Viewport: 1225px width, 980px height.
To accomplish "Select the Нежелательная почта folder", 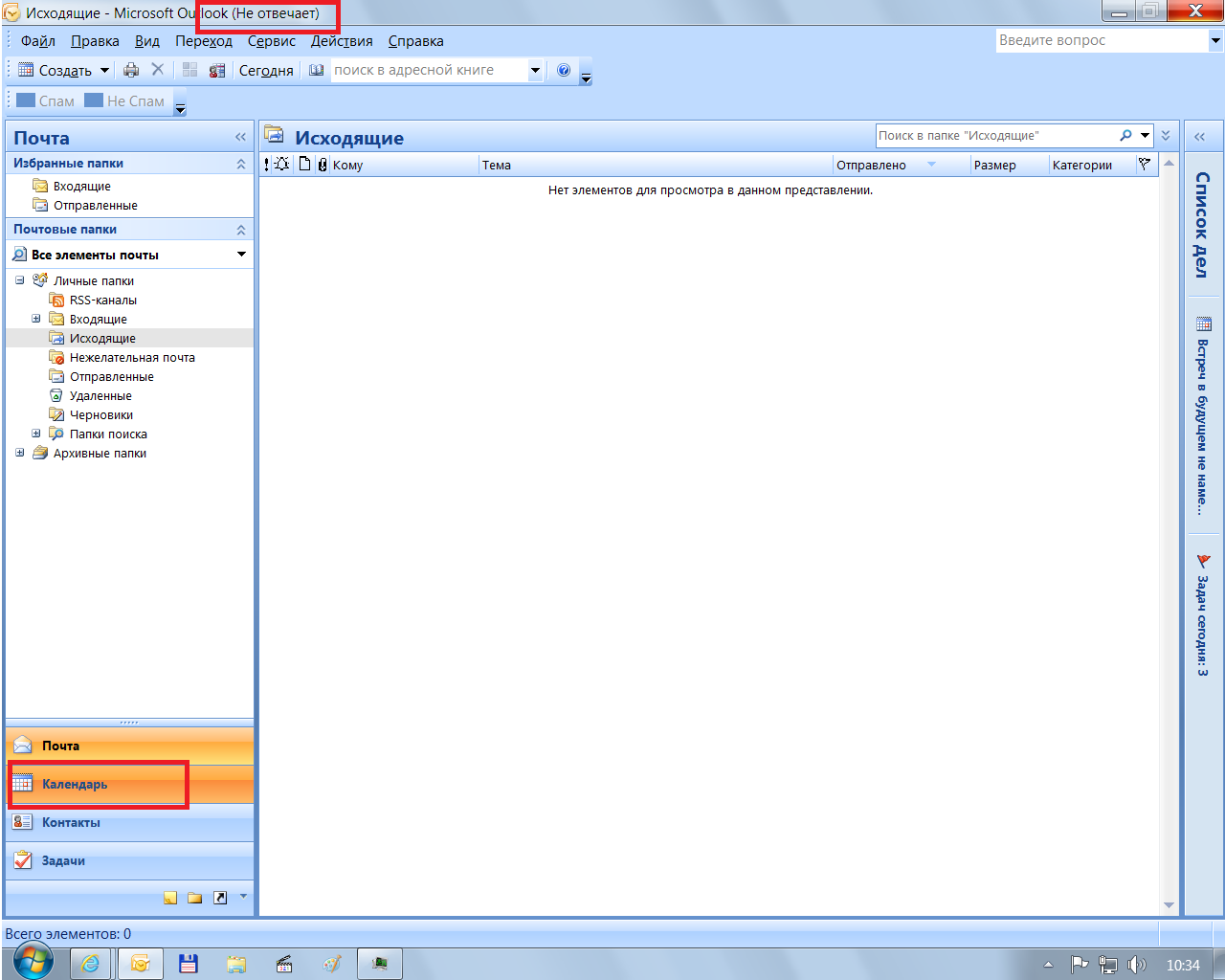I will point(132,357).
